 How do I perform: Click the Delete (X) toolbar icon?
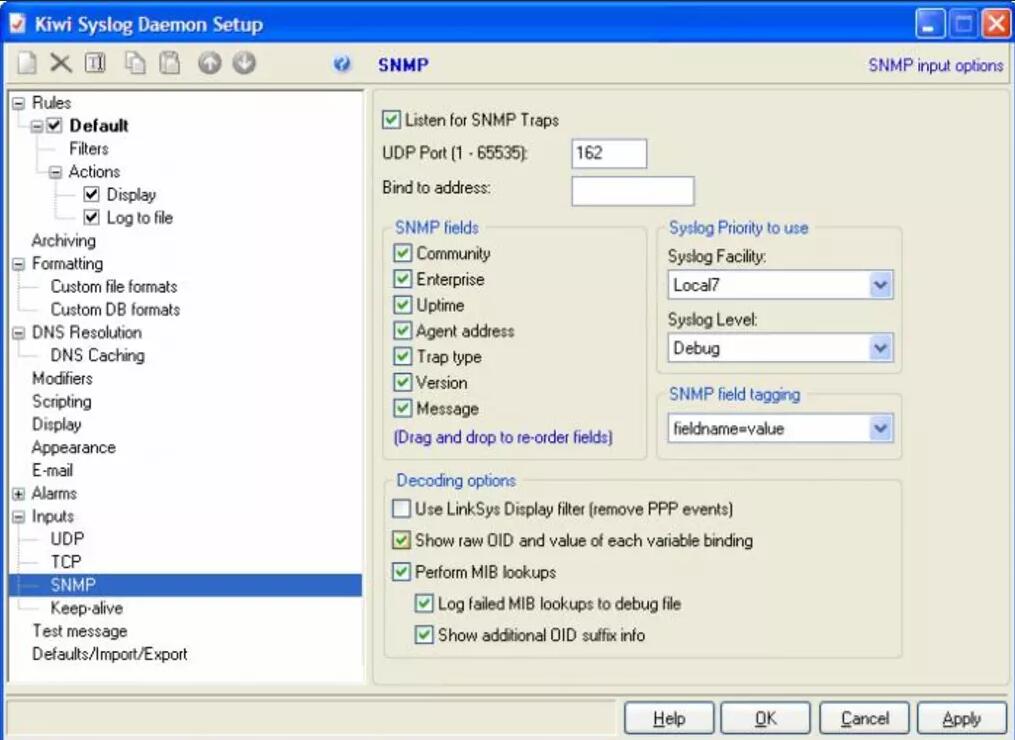pos(61,63)
